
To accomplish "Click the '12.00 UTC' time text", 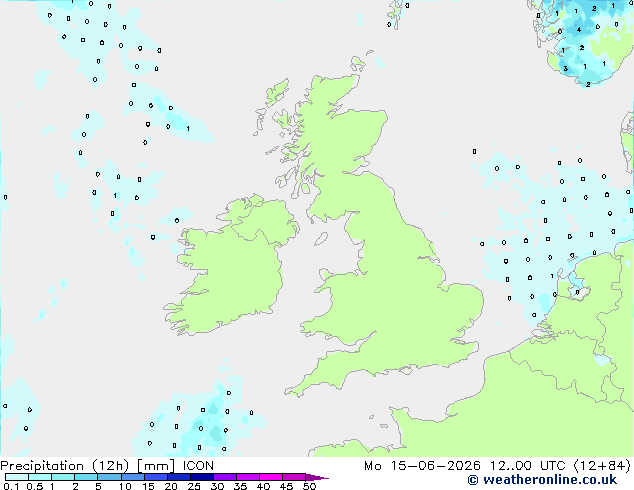I will (x=527, y=466).
